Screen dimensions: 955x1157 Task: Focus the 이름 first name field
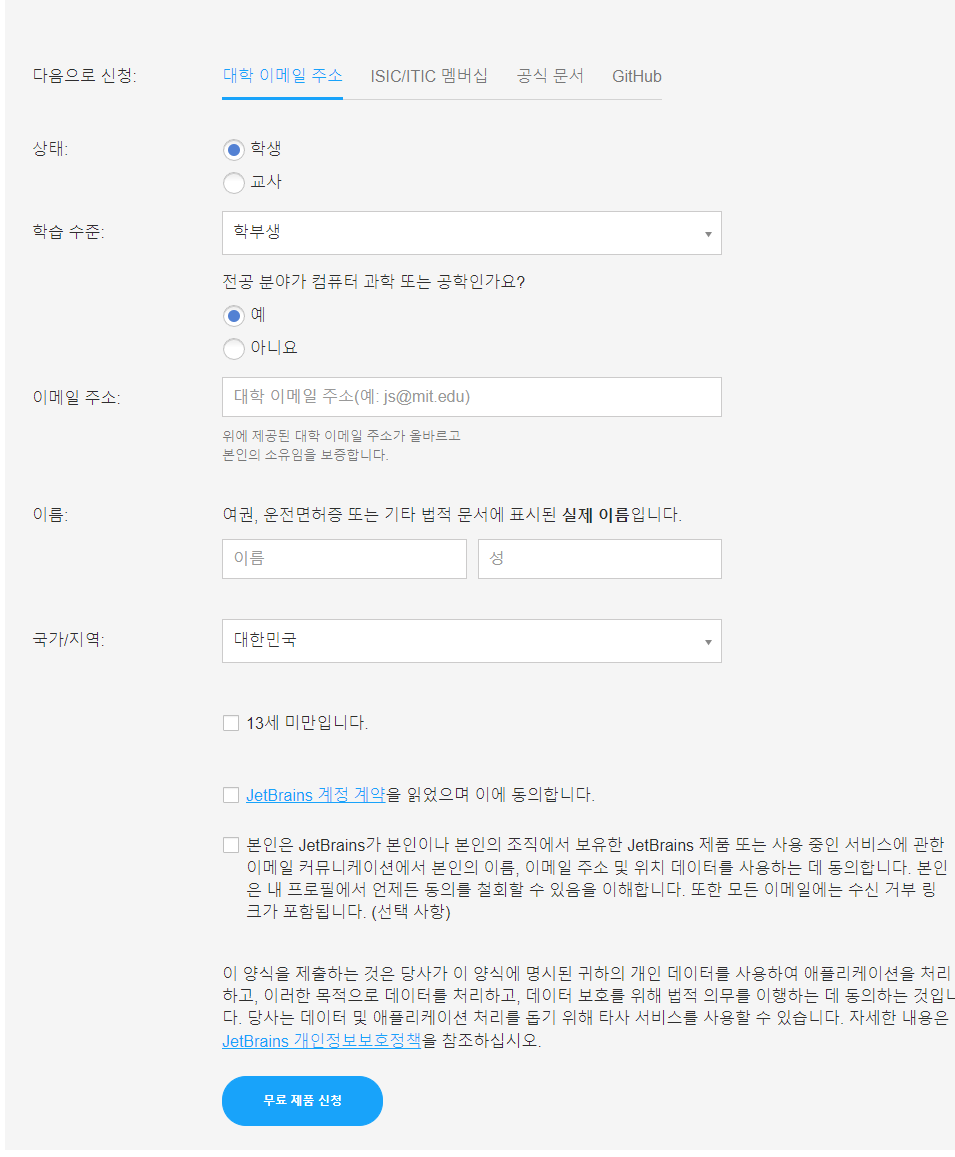(x=344, y=559)
